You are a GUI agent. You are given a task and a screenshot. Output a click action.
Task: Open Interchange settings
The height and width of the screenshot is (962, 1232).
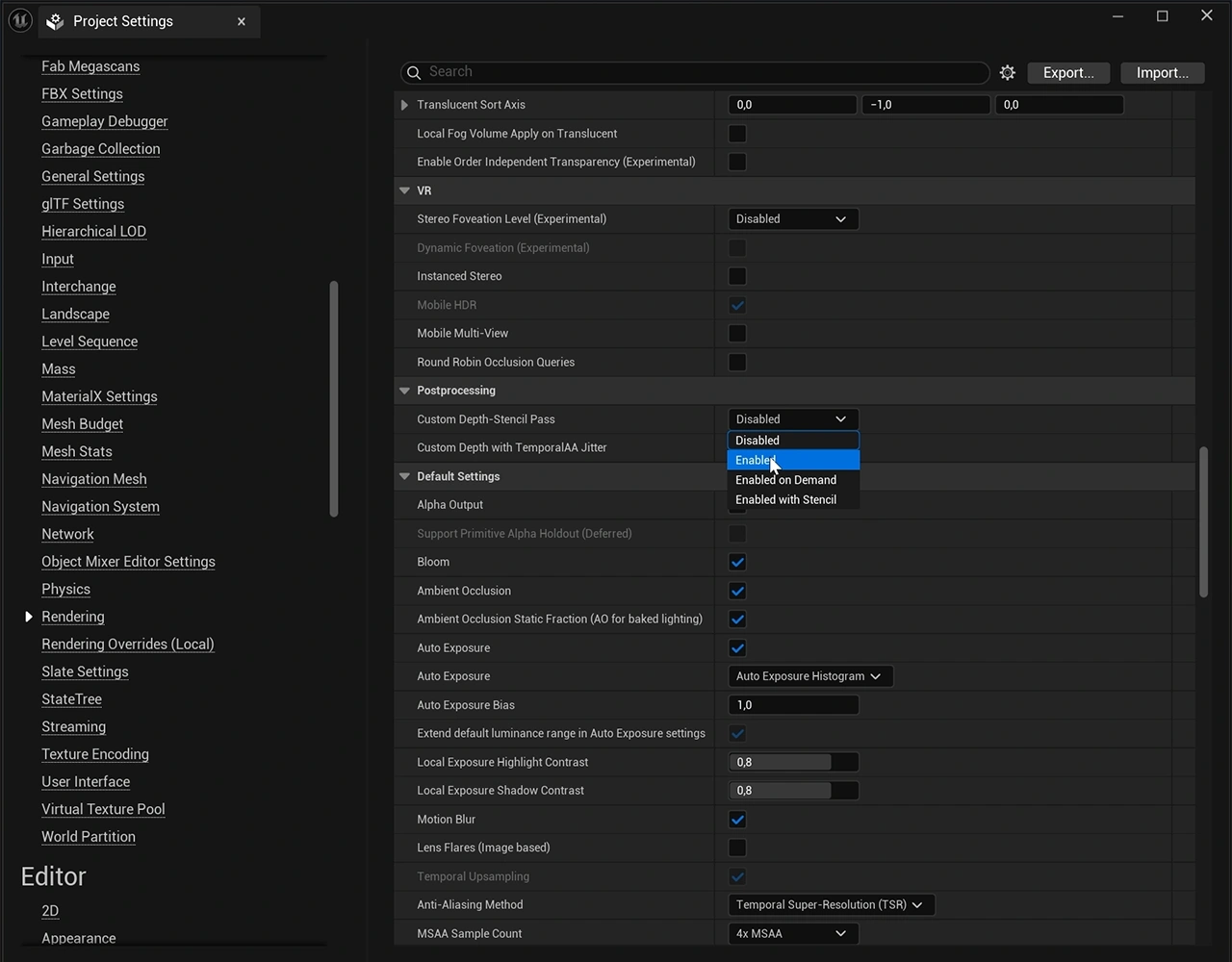coord(79,287)
